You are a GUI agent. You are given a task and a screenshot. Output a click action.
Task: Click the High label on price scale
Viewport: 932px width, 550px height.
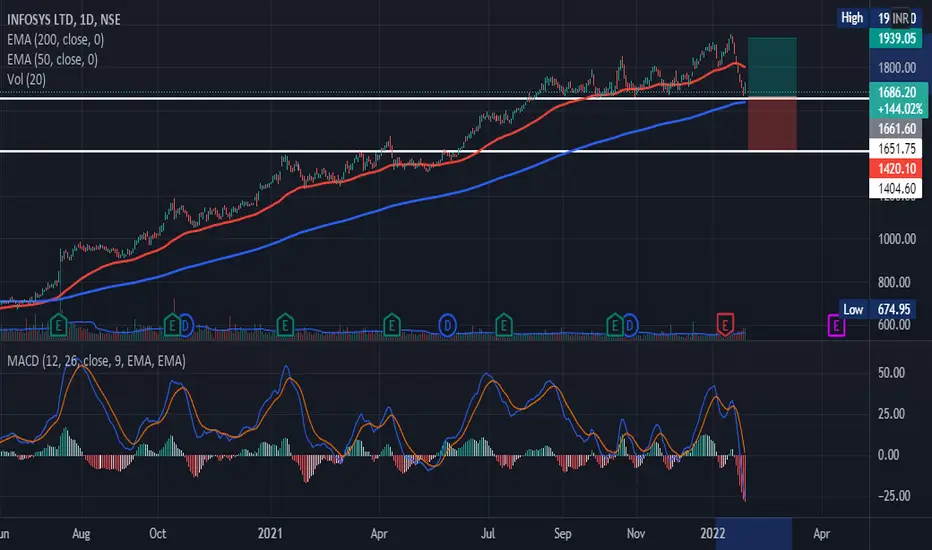[x=852, y=18]
